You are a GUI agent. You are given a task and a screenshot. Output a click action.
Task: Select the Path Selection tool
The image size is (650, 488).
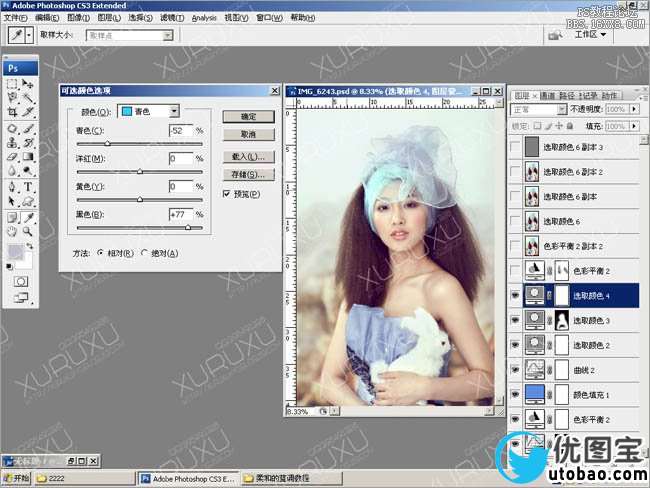12,201
